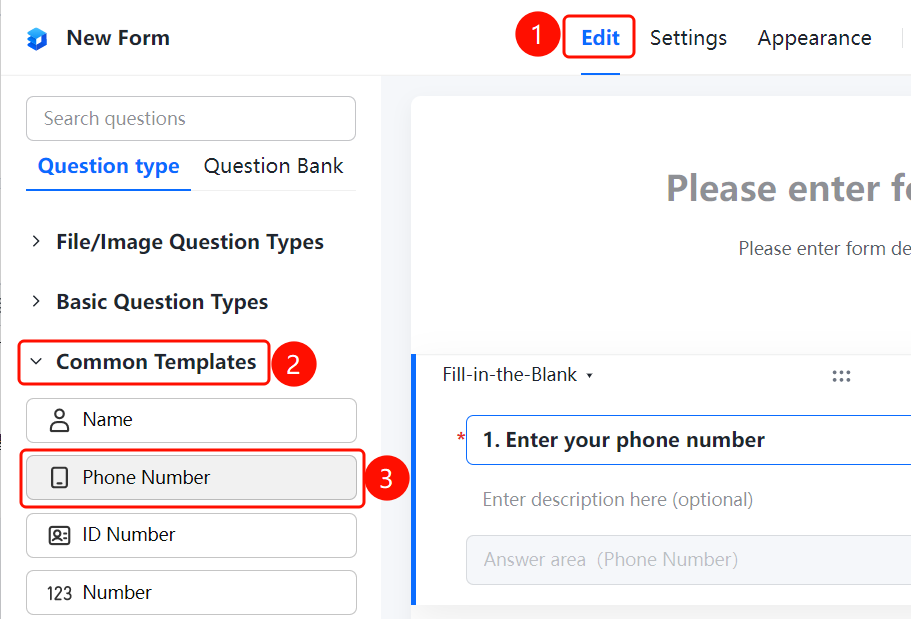Click the 123 icon beside Number
The image size is (911, 619).
click(59, 593)
